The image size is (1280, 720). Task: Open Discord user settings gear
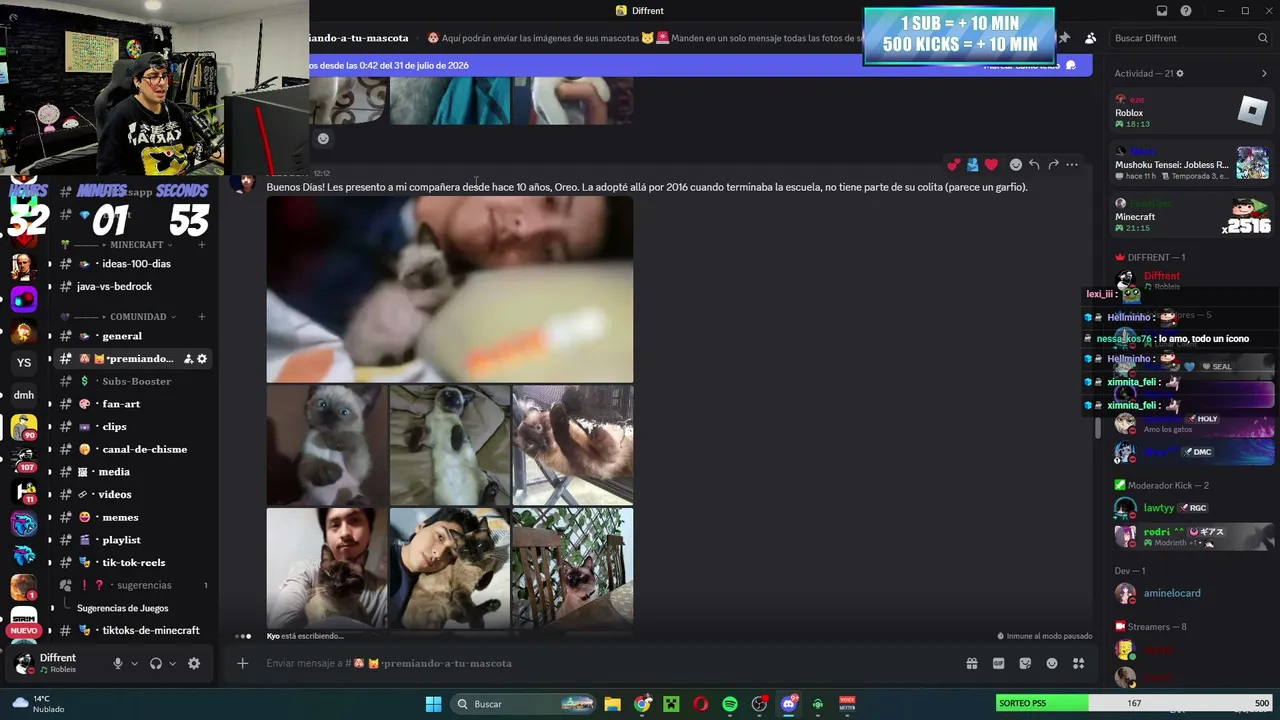[x=194, y=663]
